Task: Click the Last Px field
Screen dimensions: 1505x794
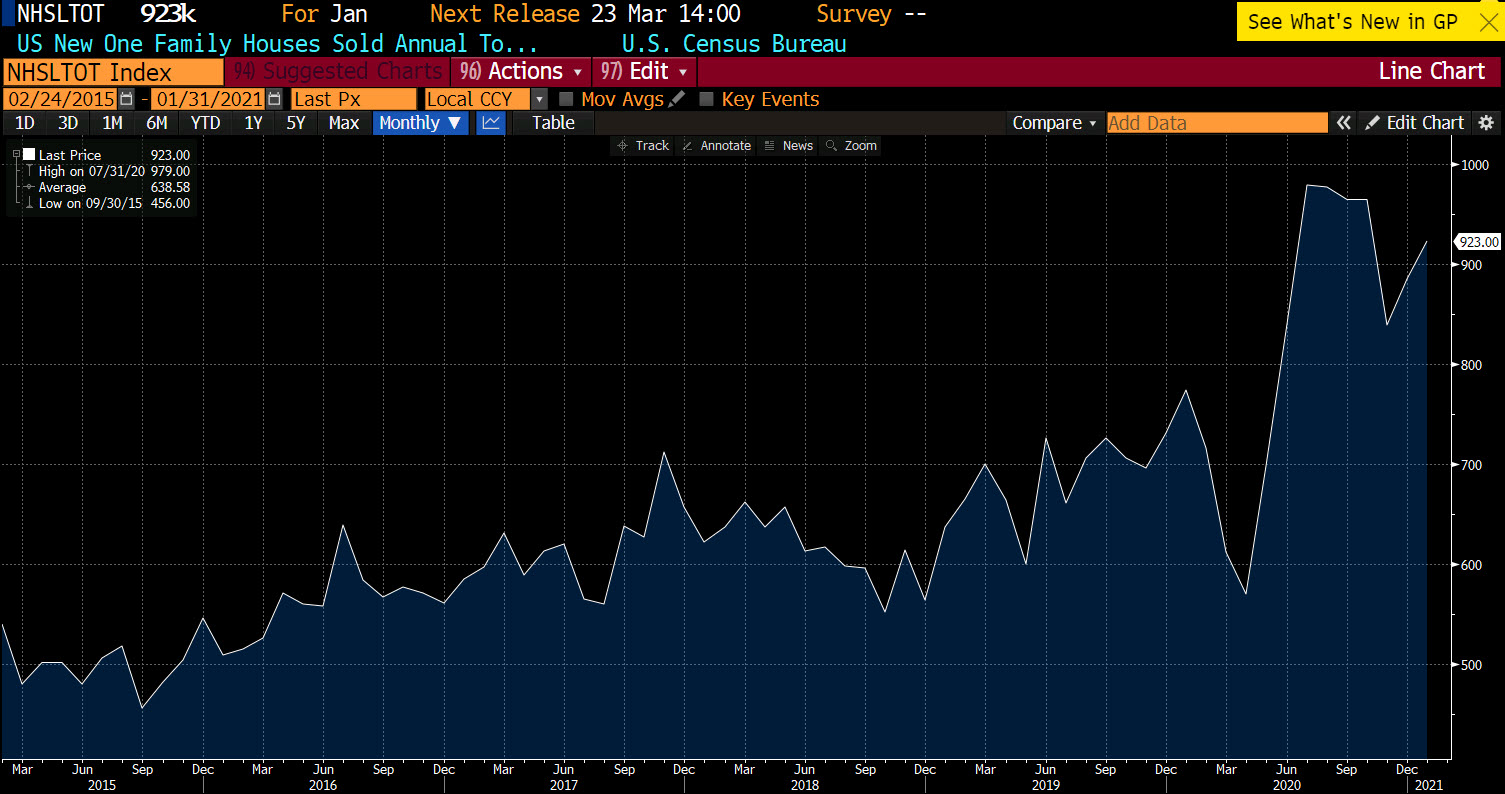Action: coord(353,99)
